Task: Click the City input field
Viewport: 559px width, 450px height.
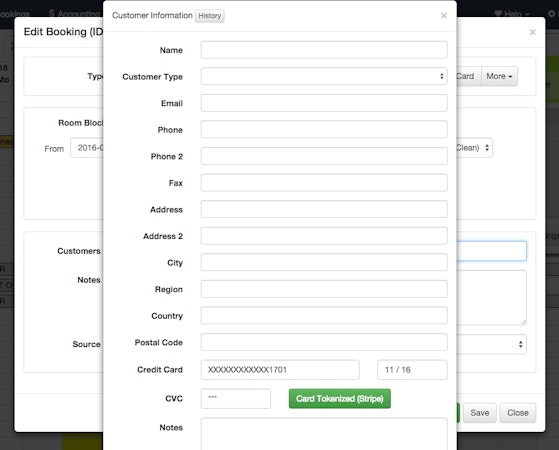Action: click(324, 262)
